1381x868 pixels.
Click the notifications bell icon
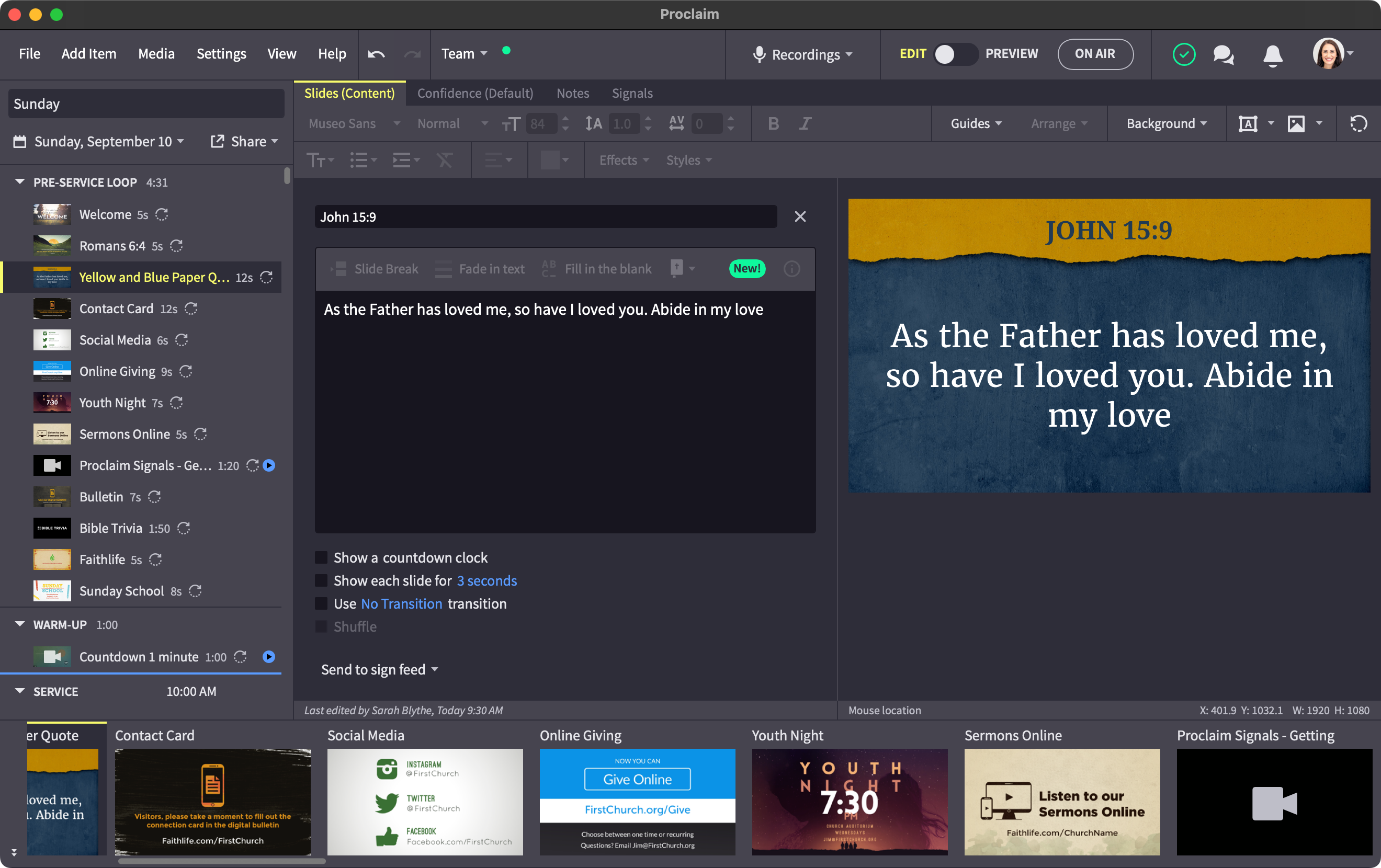pyautogui.click(x=1273, y=55)
